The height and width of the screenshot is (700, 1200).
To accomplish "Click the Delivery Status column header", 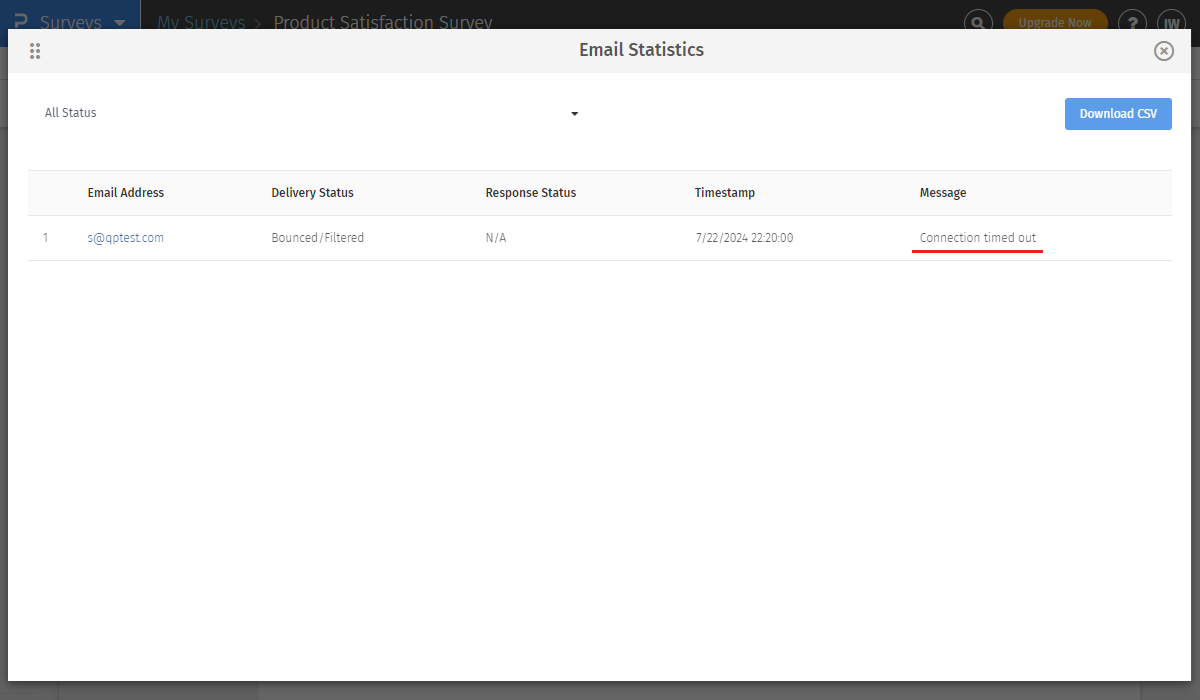I will pyautogui.click(x=312, y=193).
